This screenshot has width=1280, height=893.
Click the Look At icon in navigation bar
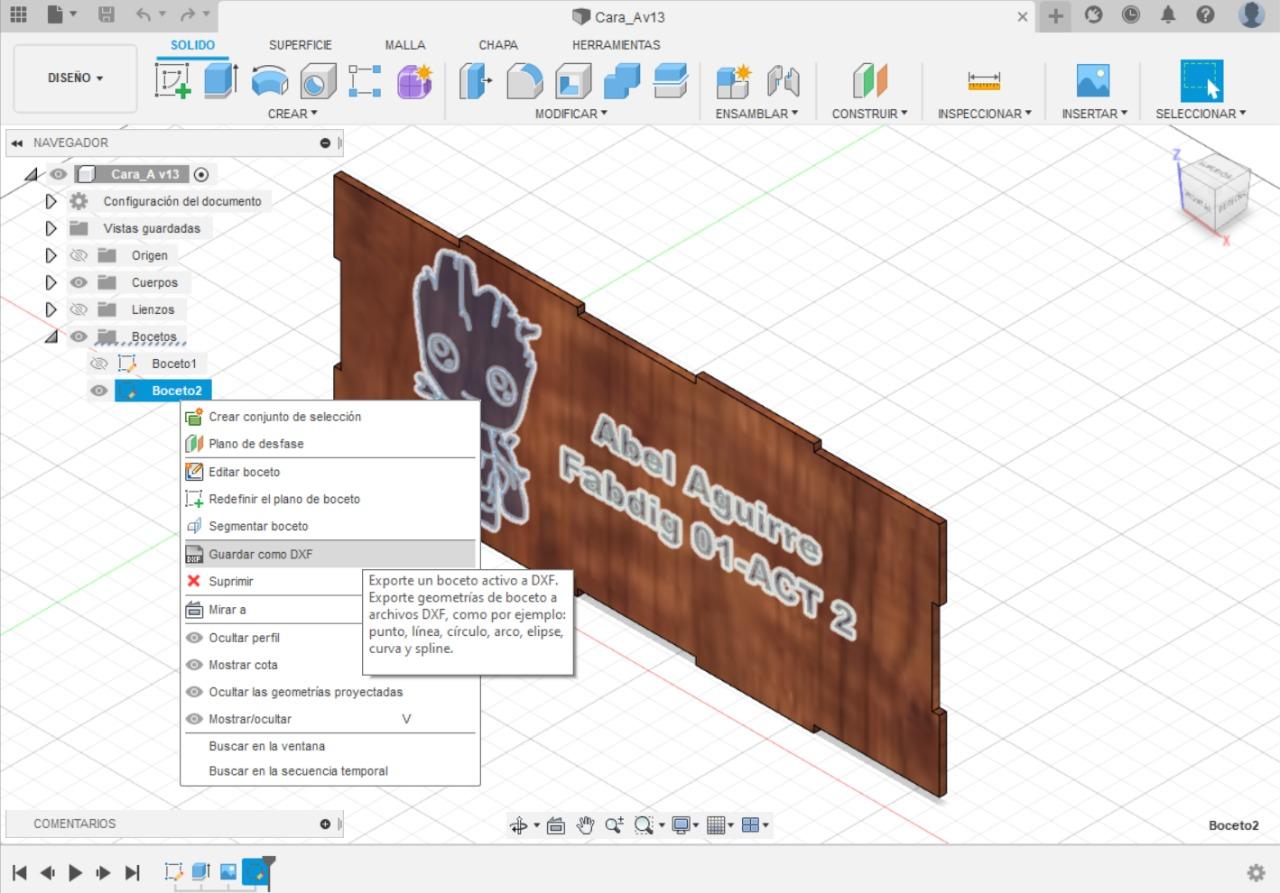tap(556, 825)
